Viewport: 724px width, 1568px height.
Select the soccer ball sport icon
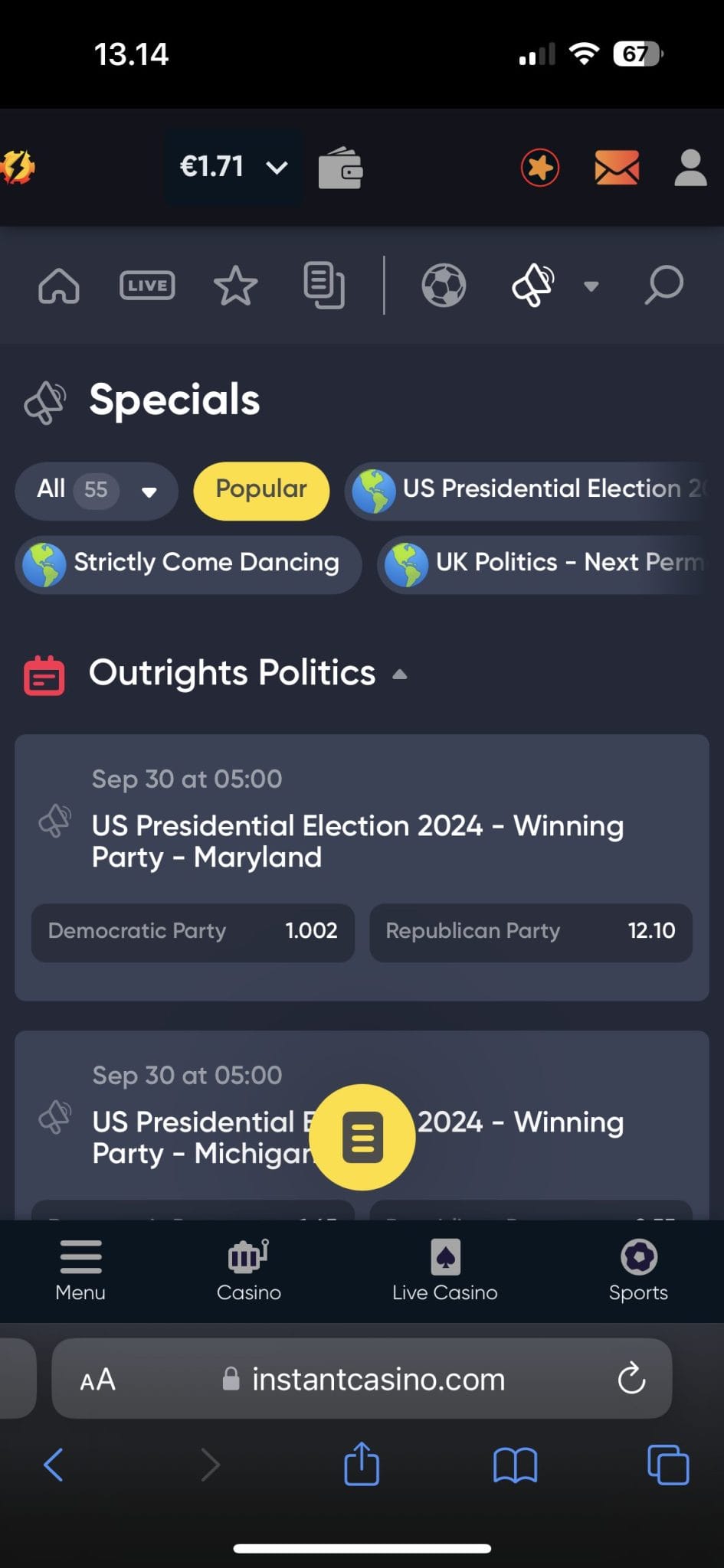click(444, 286)
